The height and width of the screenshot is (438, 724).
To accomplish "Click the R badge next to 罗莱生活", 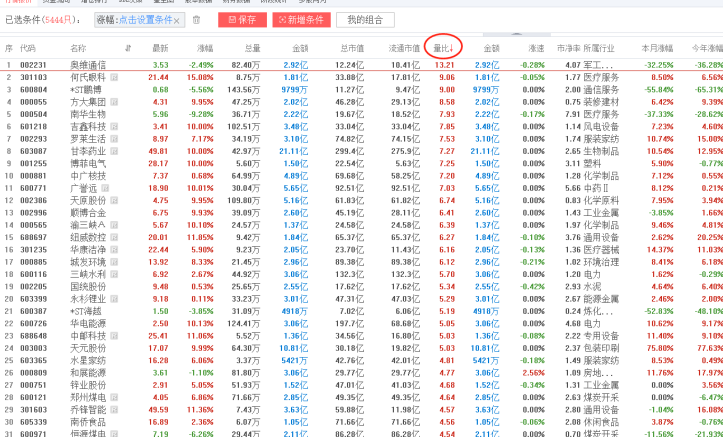I will tap(114, 138).
